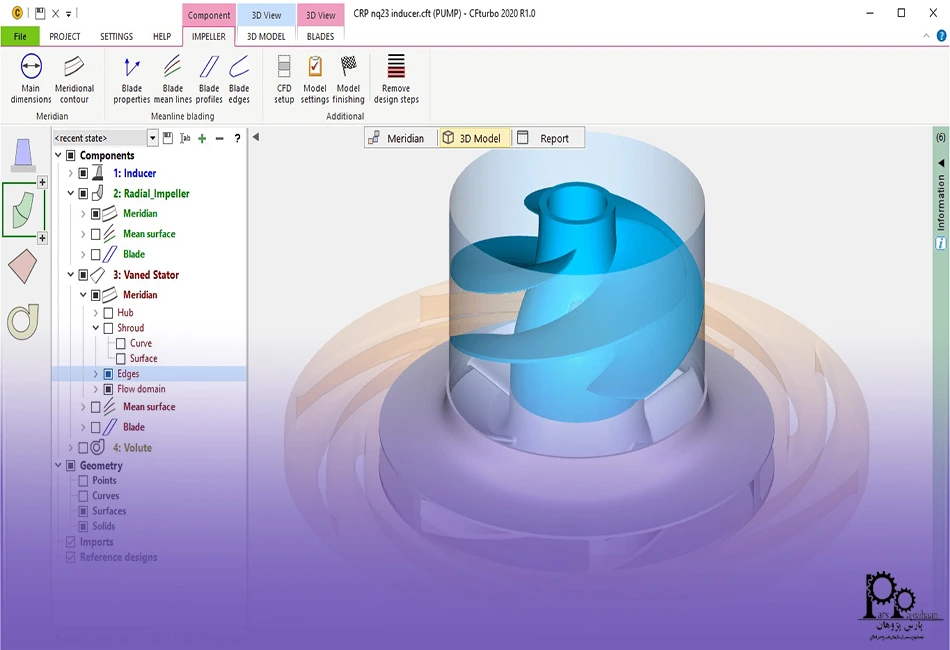
Task: Check the Shroud Curve checkbox
Action: pos(121,344)
